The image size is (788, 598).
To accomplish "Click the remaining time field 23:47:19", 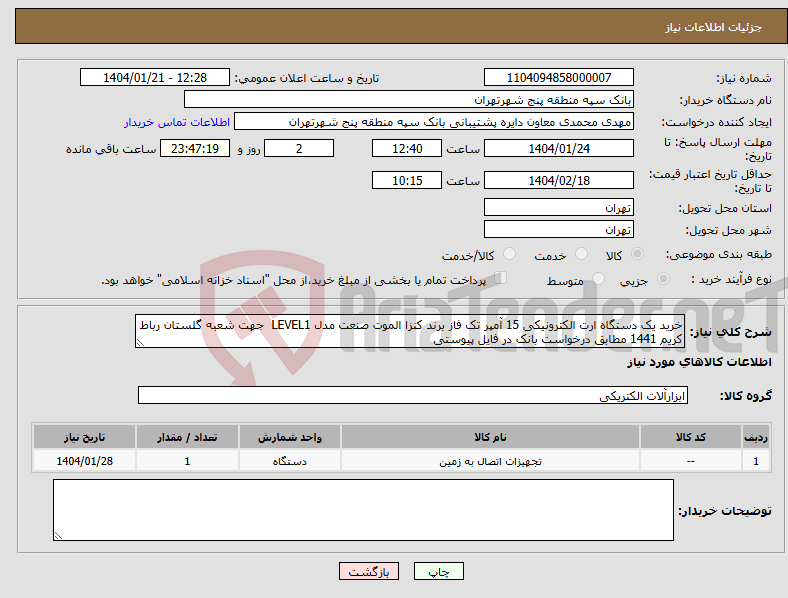I will coord(195,148).
